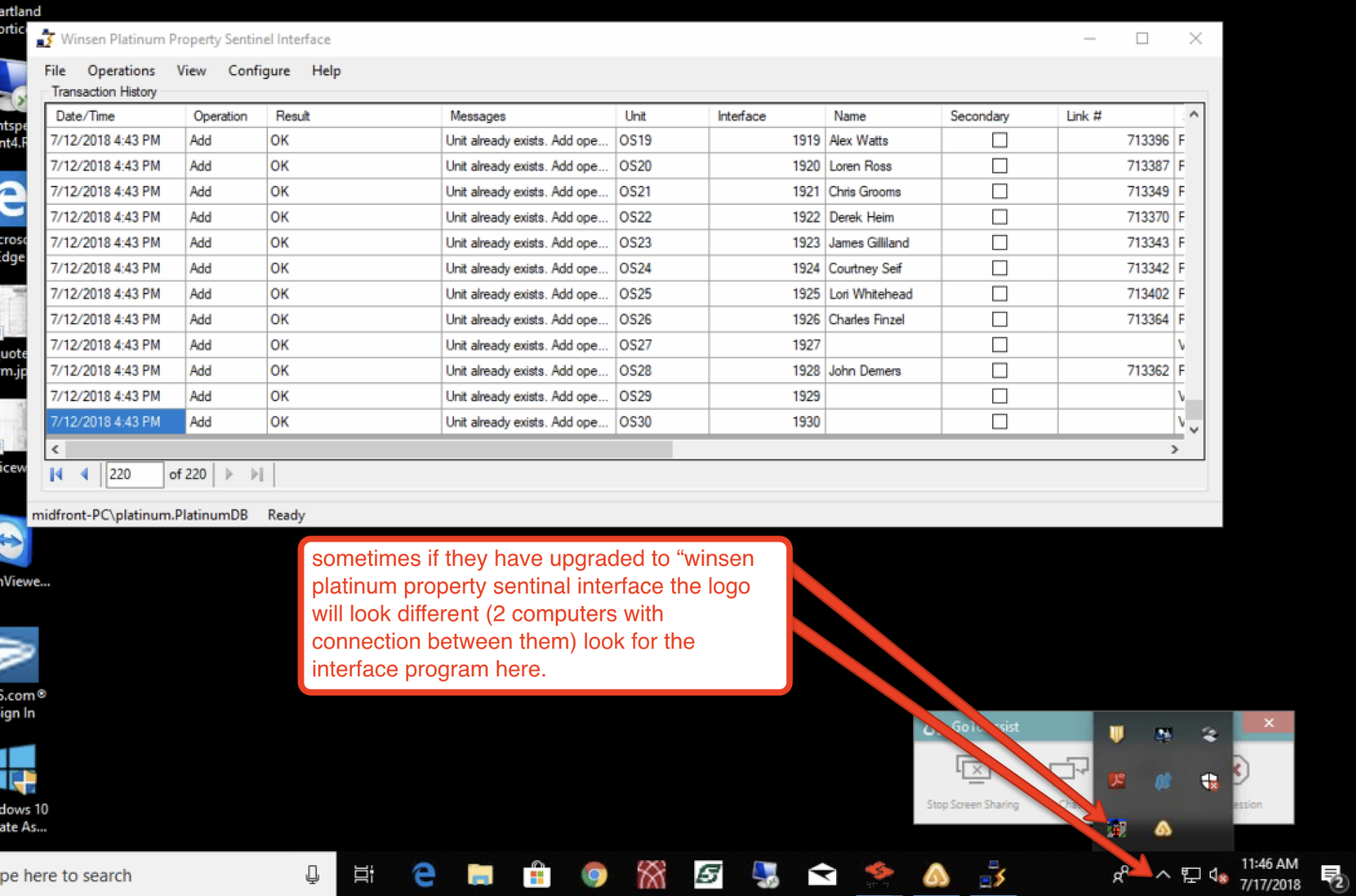Screen dimensions: 1356x896
Task: Launch Google Chrome from taskbar
Action: pos(594,874)
